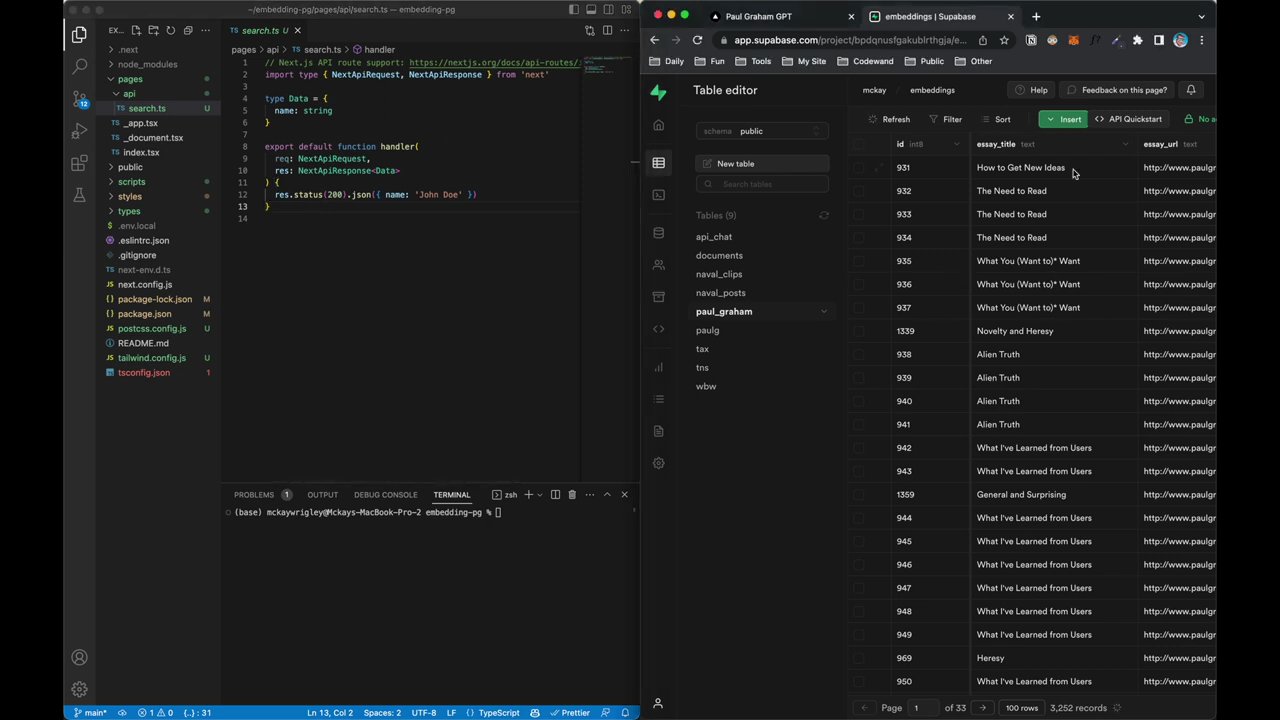Image resolution: width=1280 pixels, height=720 pixels.
Task: Close the terminal panel
Action: click(624, 494)
